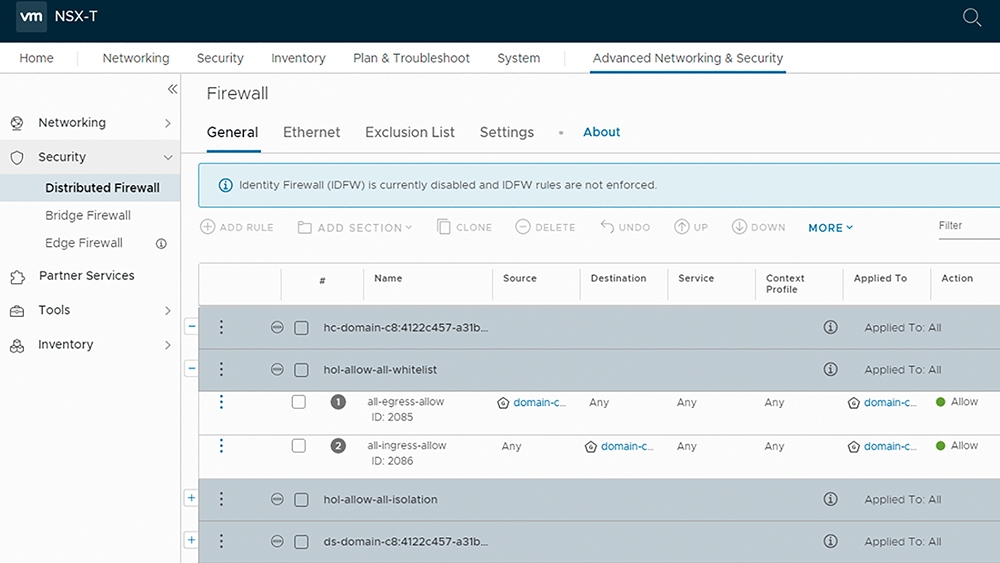Click info icon on hc-domain section row
The height and width of the screenshot is (563, 1000).
point(830,327)
